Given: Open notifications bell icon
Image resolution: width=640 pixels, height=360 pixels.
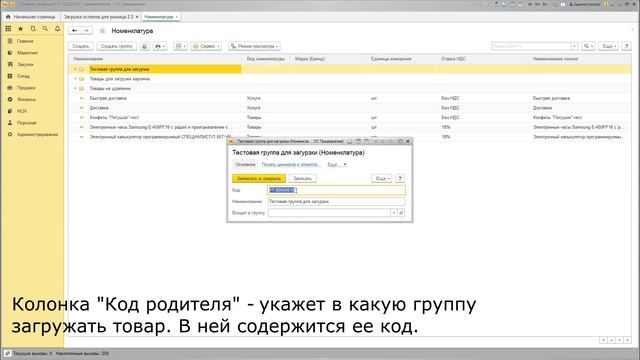Looking at the screenshot, I should [x=57, y=29].
